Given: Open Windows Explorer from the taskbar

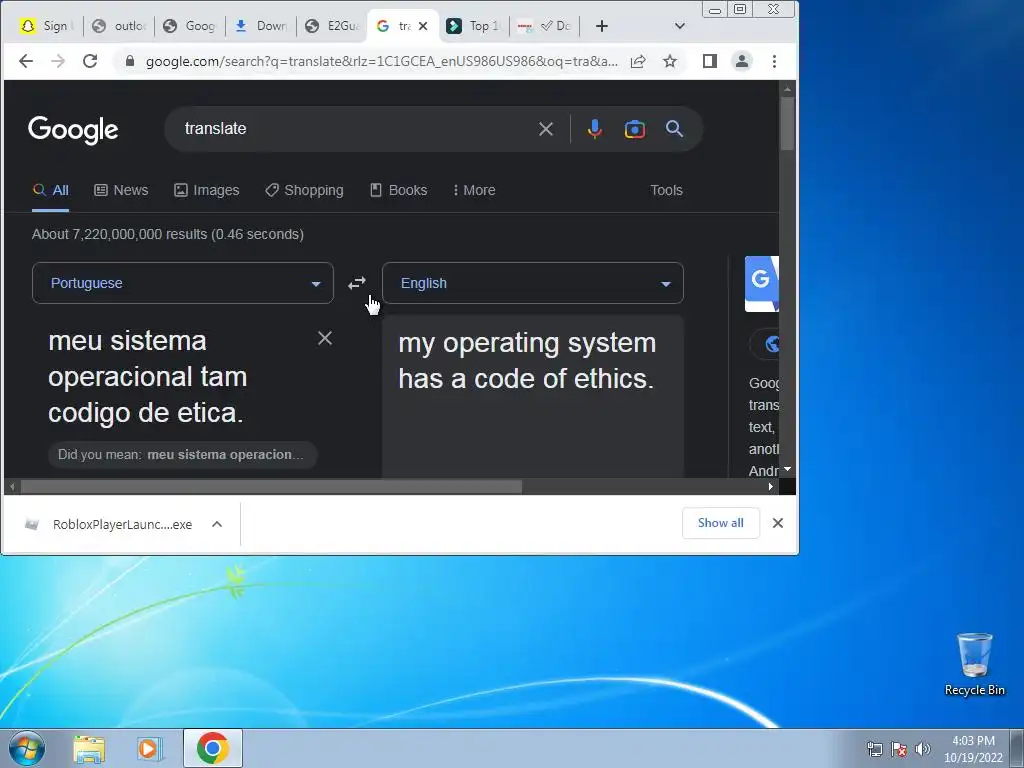Looking at the screenshot, I should point(89,749).
